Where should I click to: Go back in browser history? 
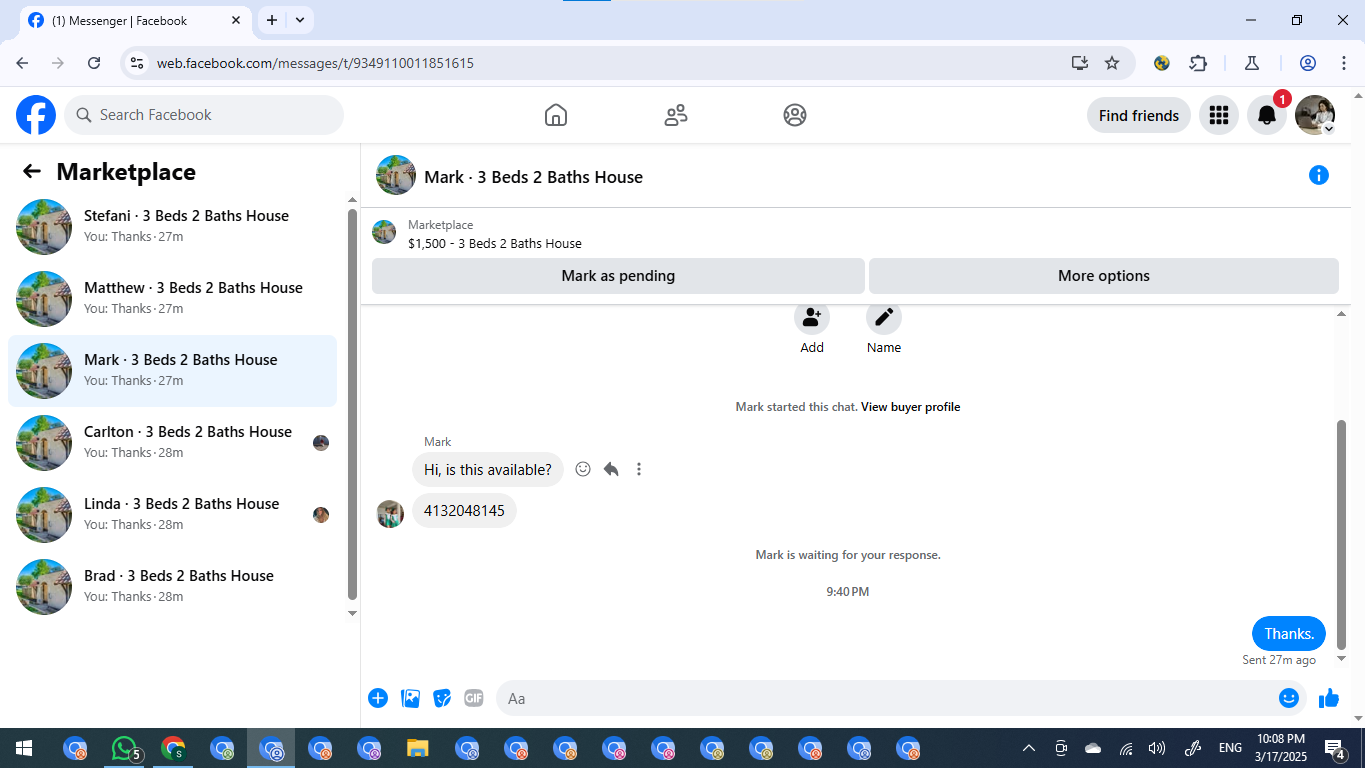point(22,63)
